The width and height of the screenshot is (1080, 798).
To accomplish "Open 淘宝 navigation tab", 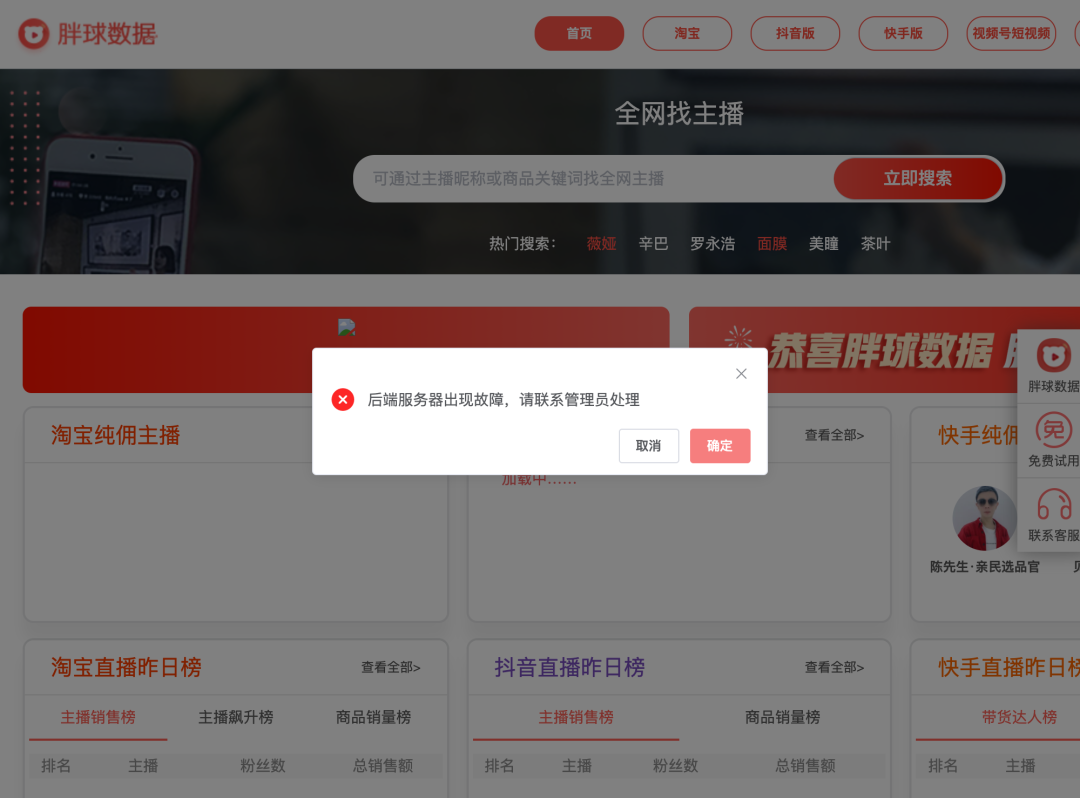I will 687,33.
